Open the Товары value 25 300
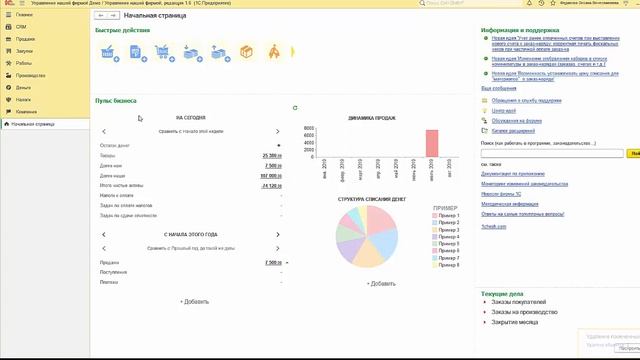The height and width of the screenshot is (360, 640). point(272,156)
